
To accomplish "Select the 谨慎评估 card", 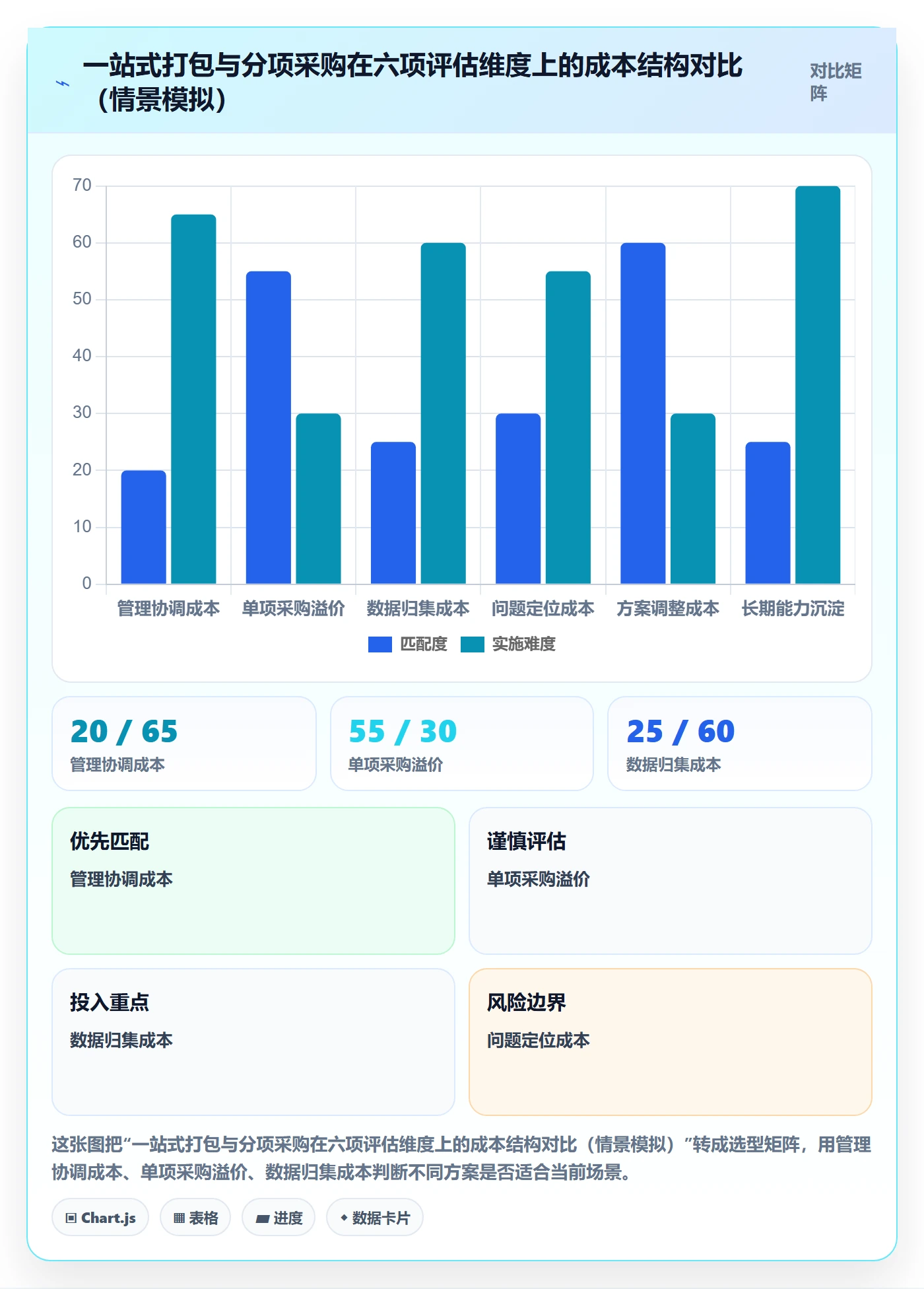I will pyautogui.click(x=671, y=881).
